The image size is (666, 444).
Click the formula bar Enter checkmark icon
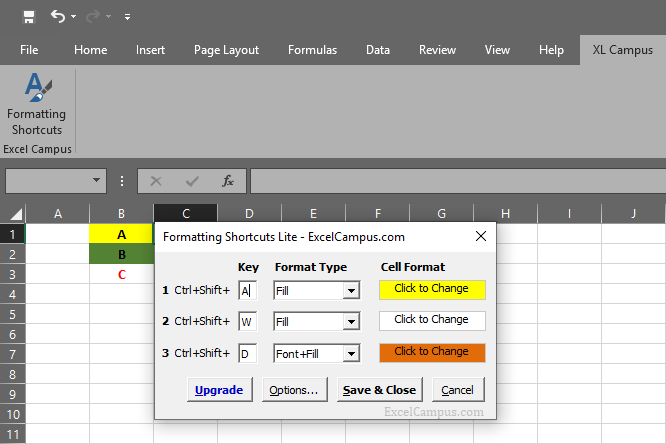(x=192, y=181)
